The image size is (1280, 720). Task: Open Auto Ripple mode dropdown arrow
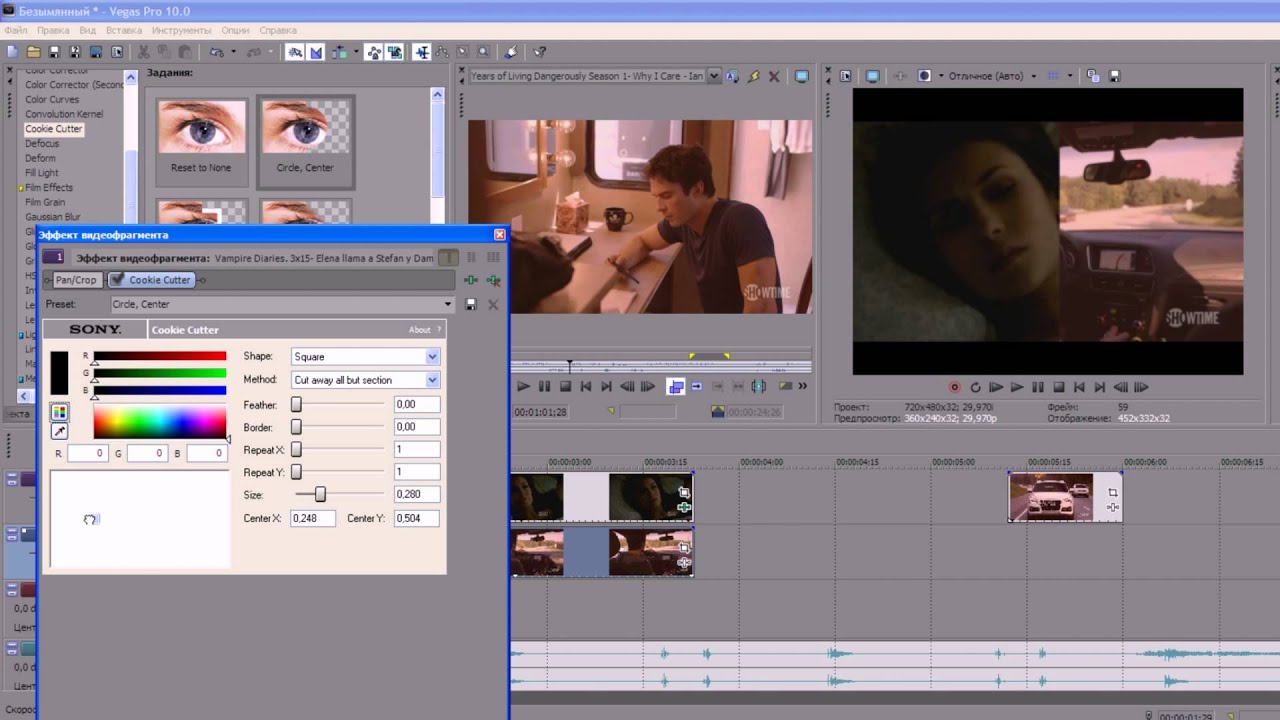pyautogui.click(x=356, y=52)
